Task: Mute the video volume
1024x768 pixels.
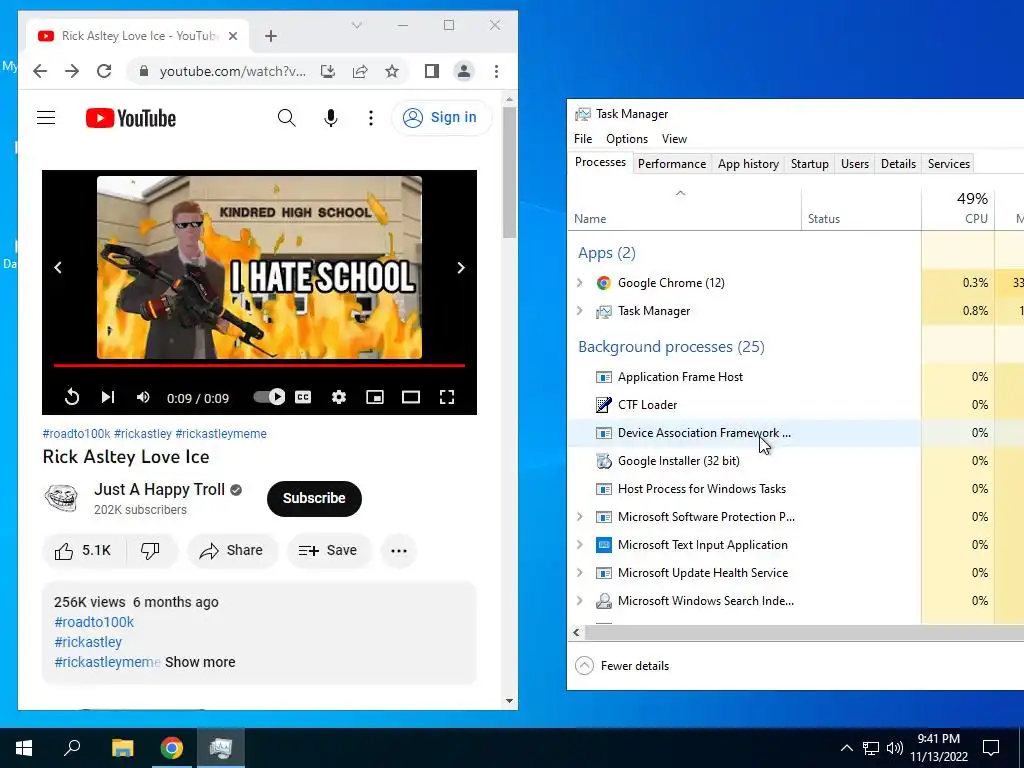Action: [143, 397]
